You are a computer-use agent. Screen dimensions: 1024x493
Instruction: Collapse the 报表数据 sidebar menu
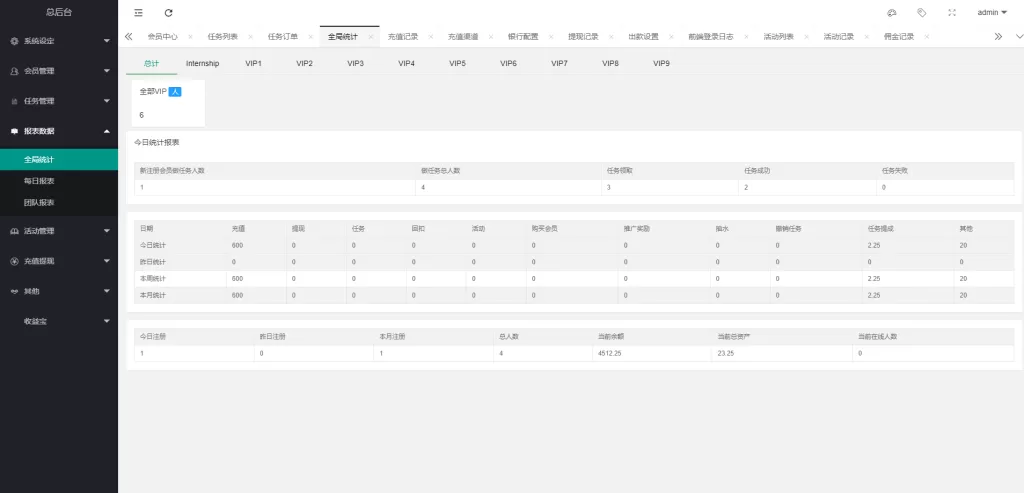tap(59, 131)
